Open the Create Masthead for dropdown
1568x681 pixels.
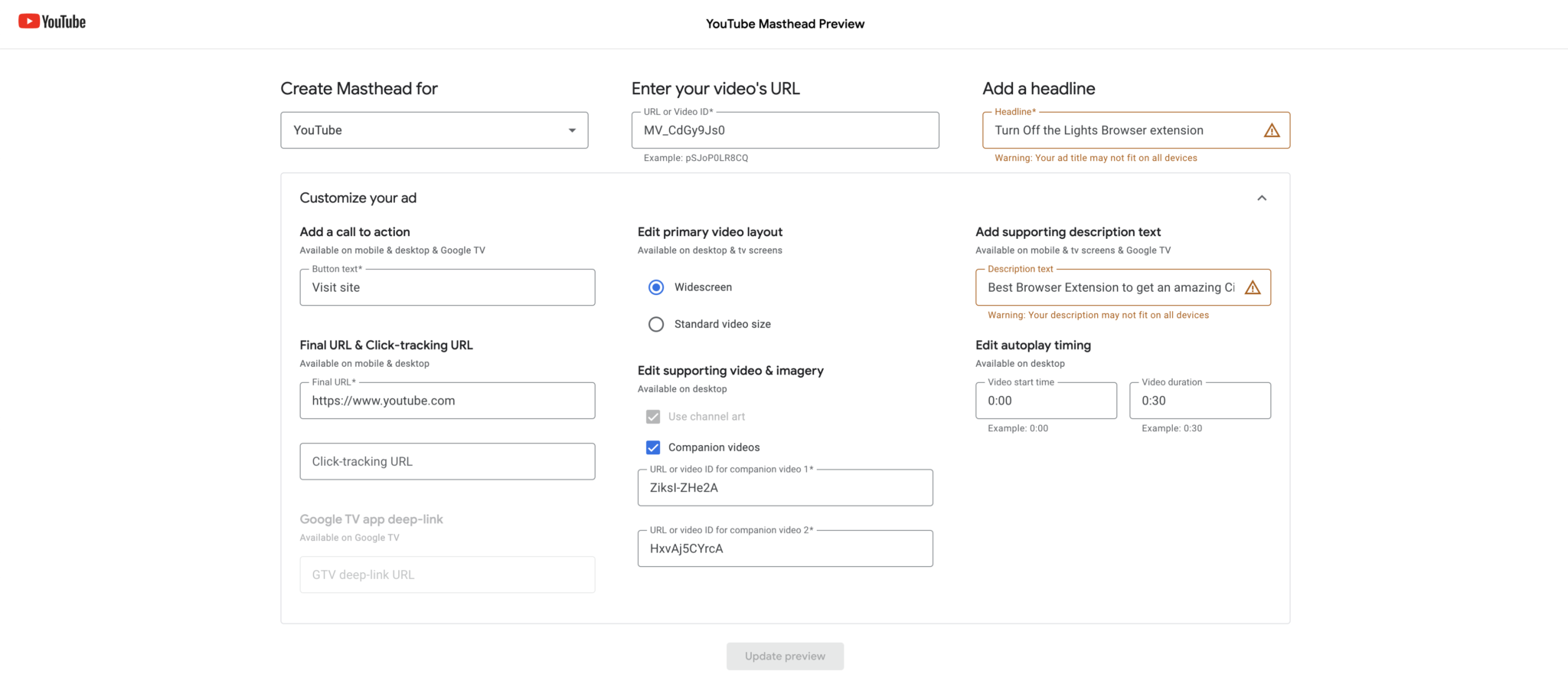pos(433,130)
